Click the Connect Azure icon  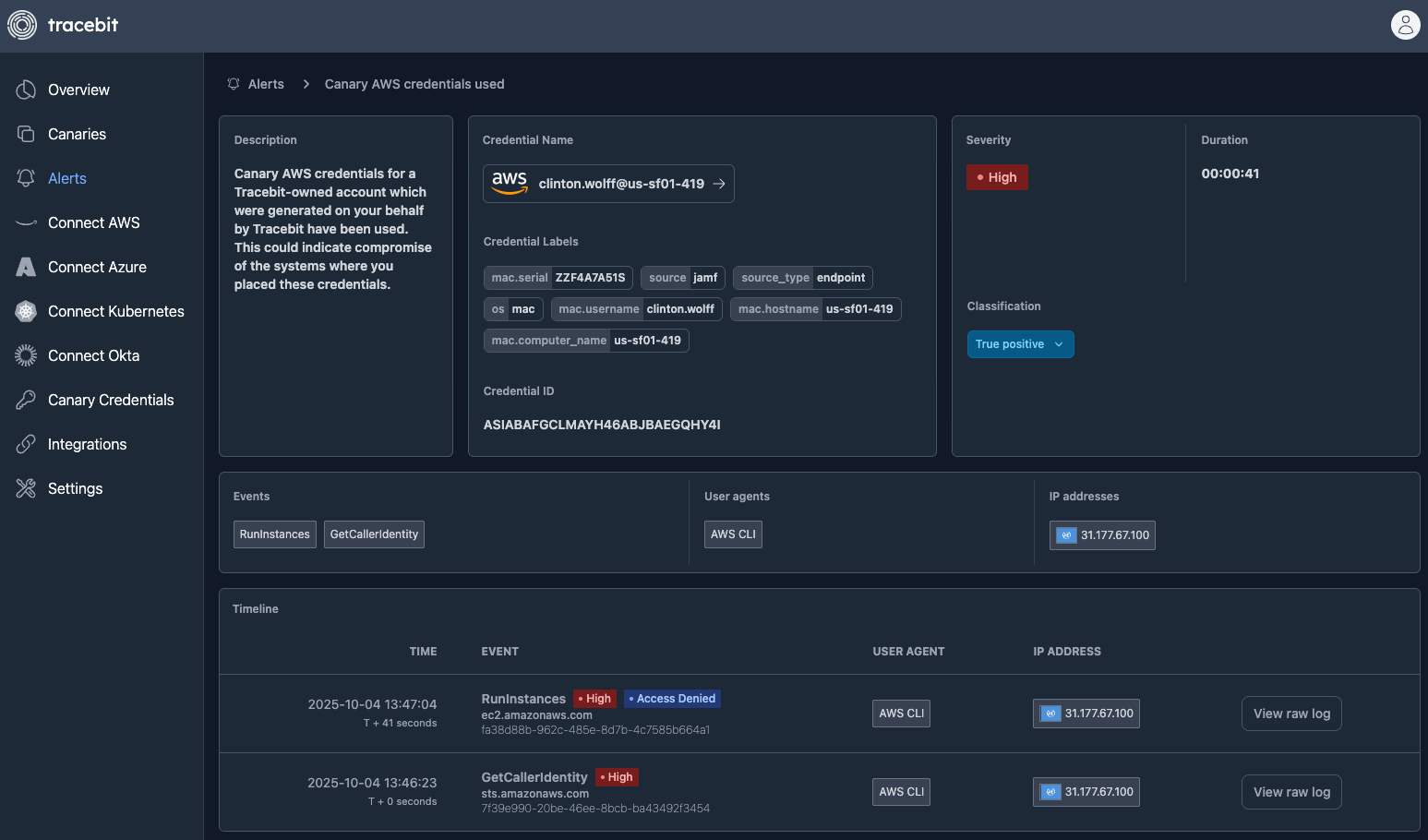click(26, 267)
